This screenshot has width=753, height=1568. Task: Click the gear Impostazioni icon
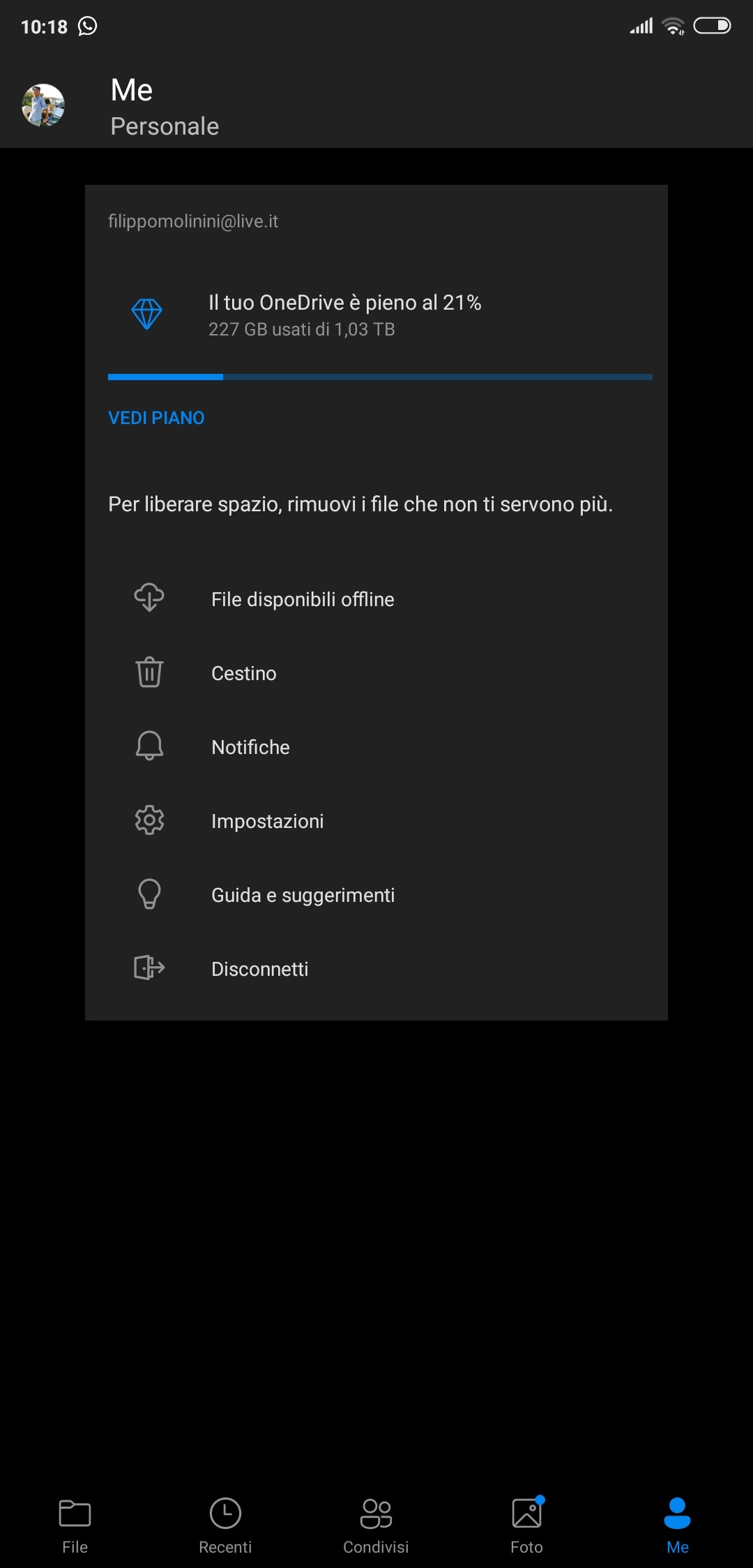(x=149, y=820)
